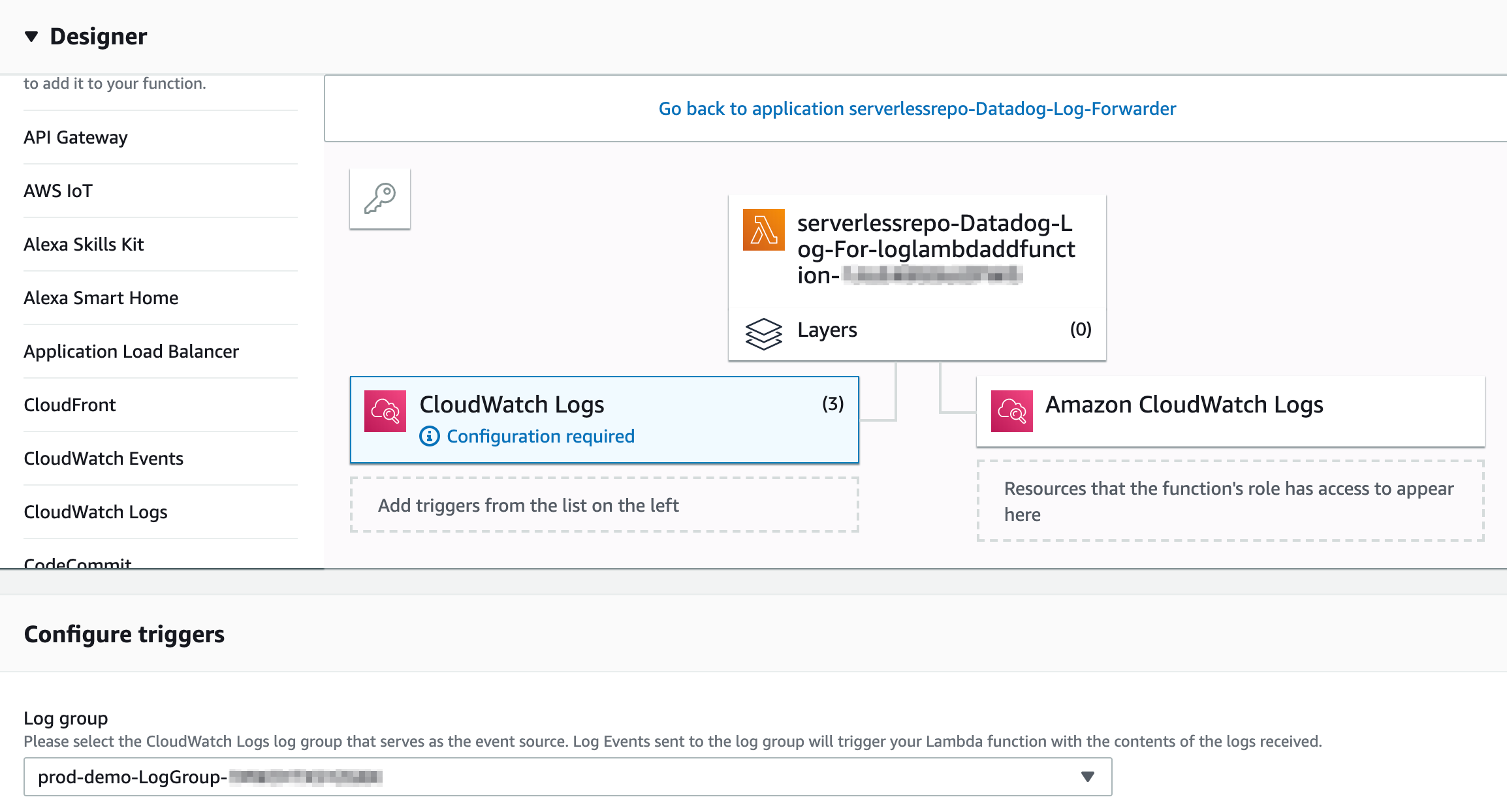This screenshot has width=1507, height=812.
Task: Click the Layers stack icon
Action: 763,334
